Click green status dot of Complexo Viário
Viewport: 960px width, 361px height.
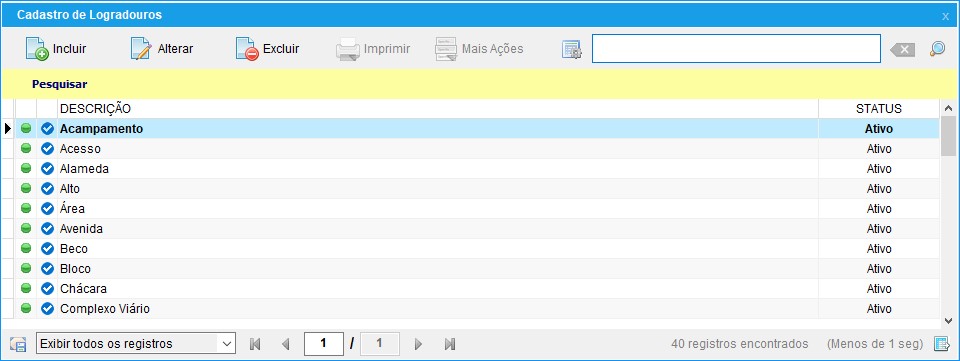(x=26, y=308)
